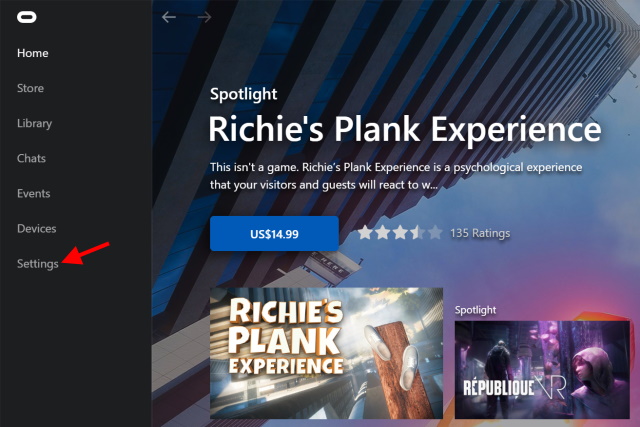Open the Library section

pos(34,123)
